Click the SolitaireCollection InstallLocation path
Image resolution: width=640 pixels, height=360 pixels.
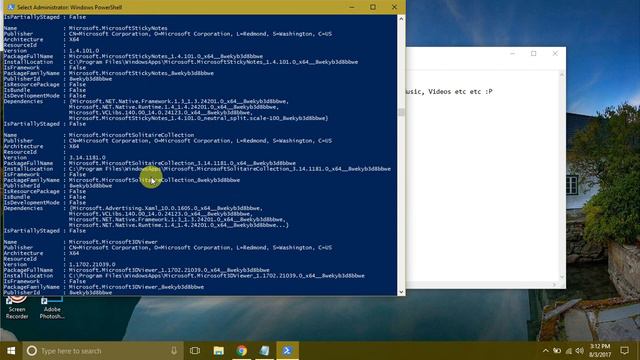point(230,169)
